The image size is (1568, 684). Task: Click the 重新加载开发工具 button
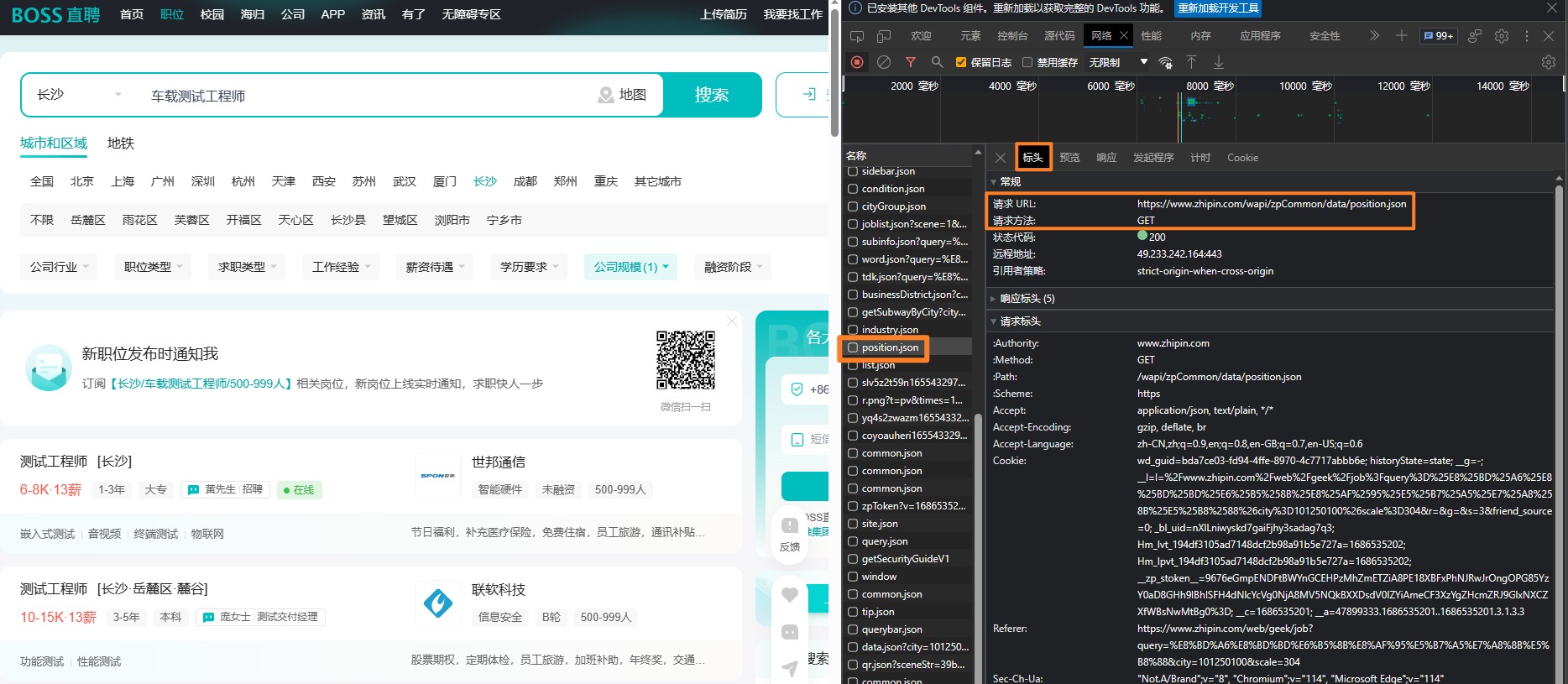(1218, 8)
